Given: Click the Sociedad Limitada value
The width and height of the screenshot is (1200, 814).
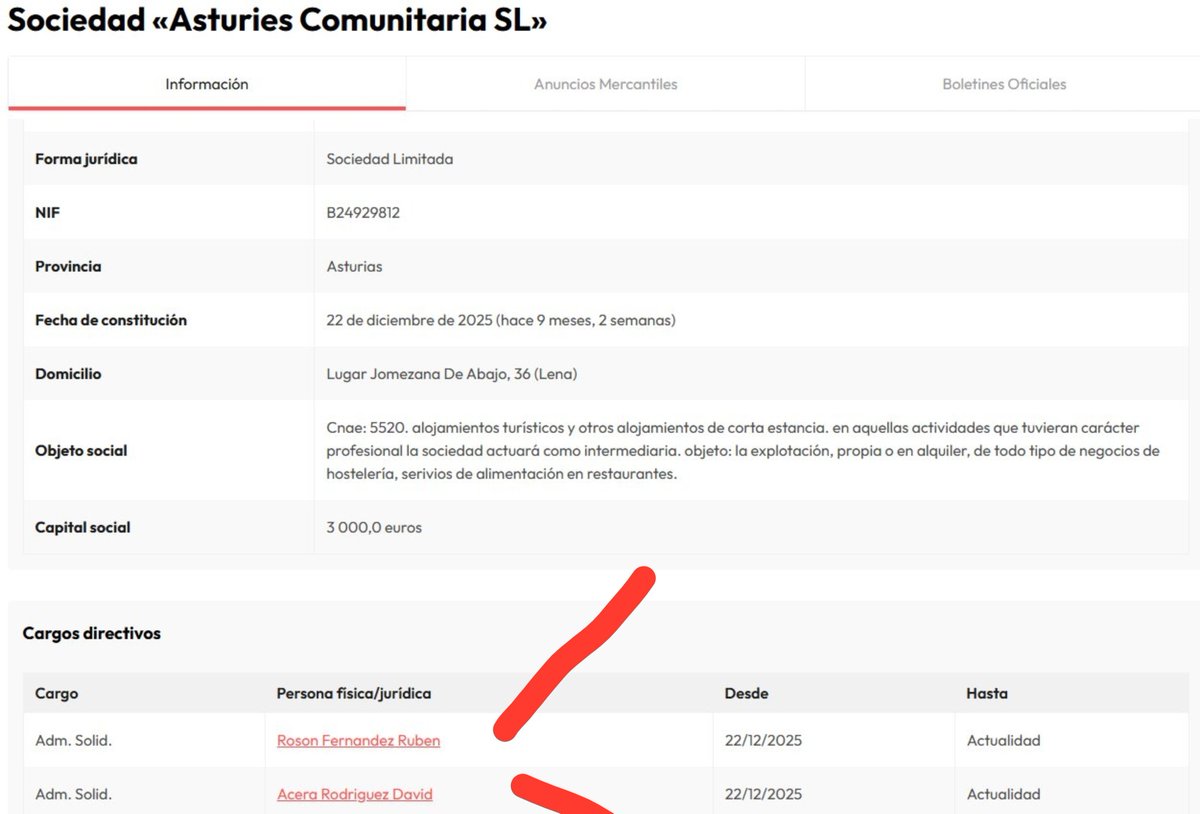Looking at the screenshot, I should (x=390, y=159).
